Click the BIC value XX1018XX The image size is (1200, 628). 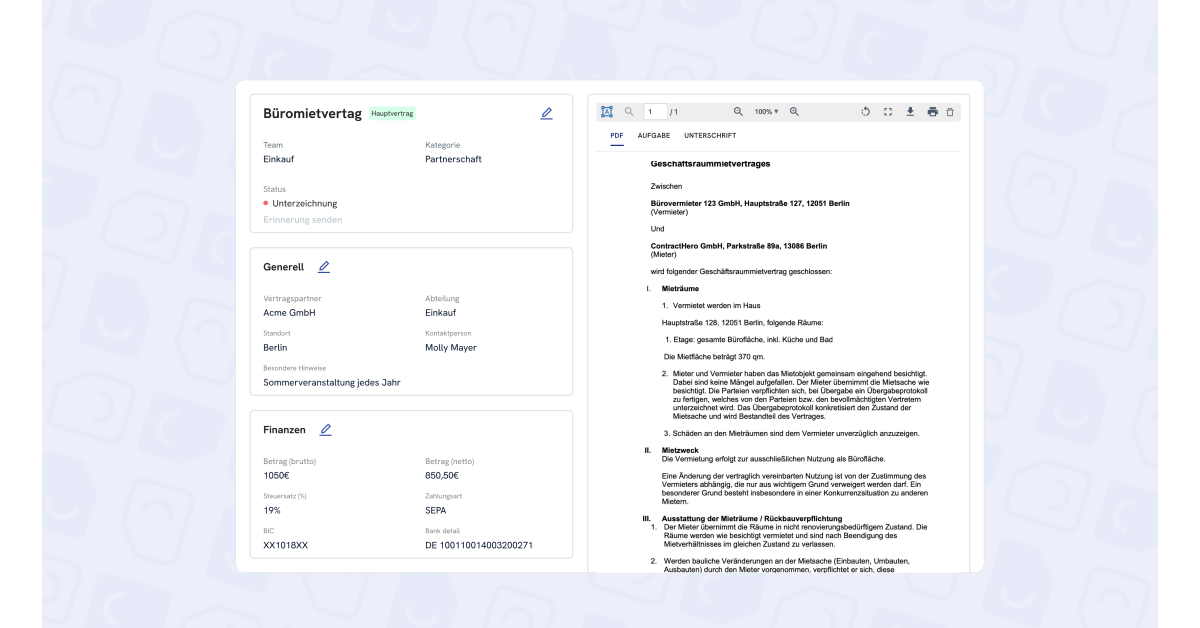point(285,545)
